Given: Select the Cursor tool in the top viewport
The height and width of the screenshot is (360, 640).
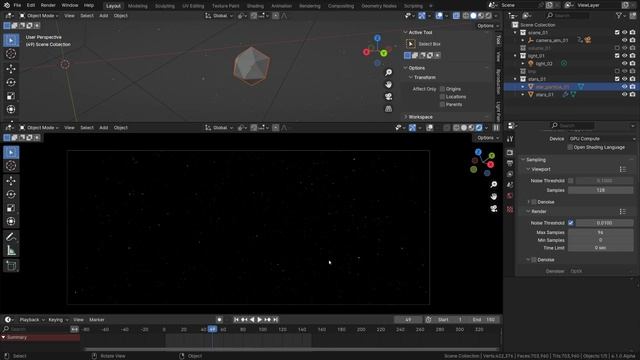Looking at the screenshot, I should pos(11,54).
